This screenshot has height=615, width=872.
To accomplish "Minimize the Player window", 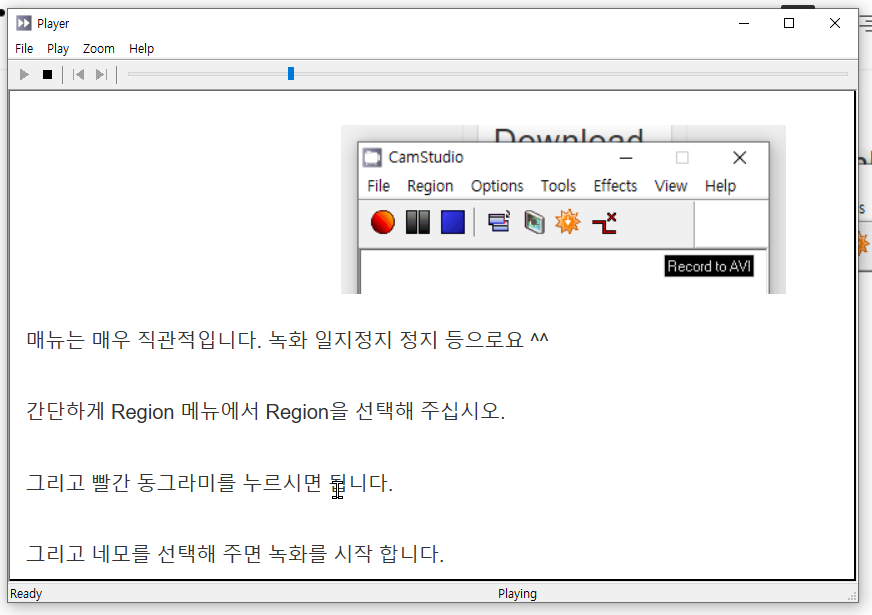I will coord(744,23).
